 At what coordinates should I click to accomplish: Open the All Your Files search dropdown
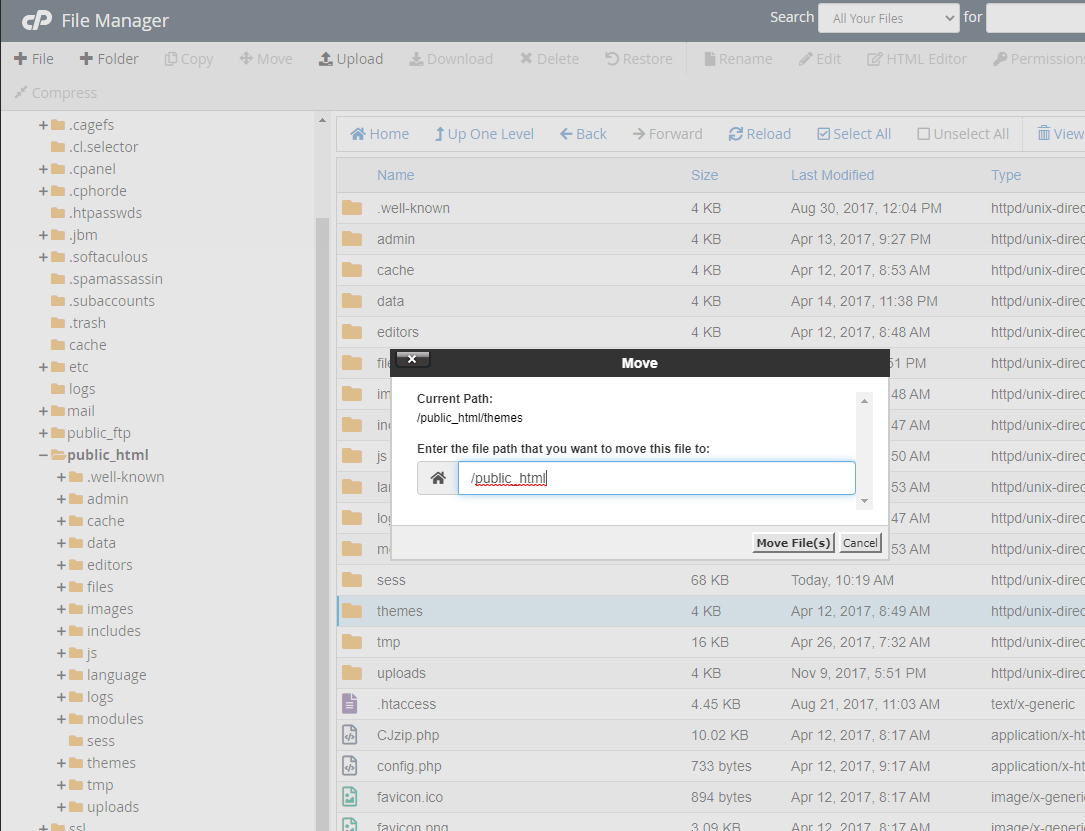pyautogui.click(x=888, y=18)
